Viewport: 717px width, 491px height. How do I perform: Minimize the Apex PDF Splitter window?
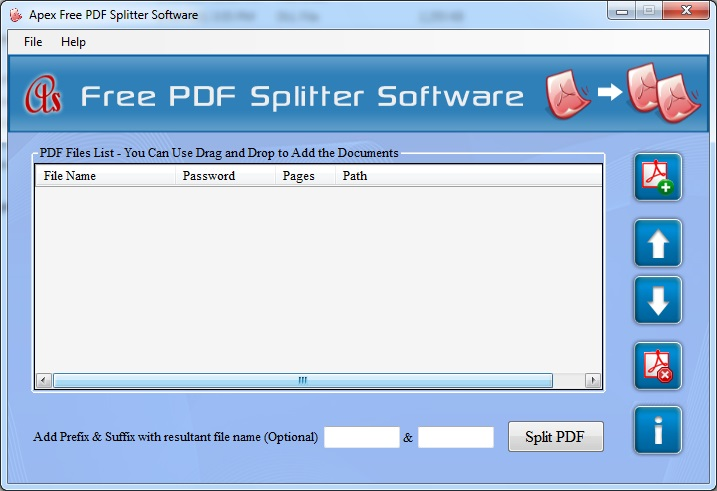tap(622, 11)
